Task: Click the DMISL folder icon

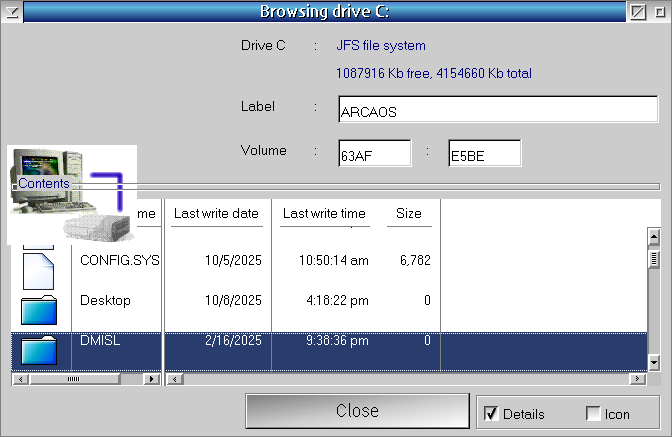Action: (38, 349)
